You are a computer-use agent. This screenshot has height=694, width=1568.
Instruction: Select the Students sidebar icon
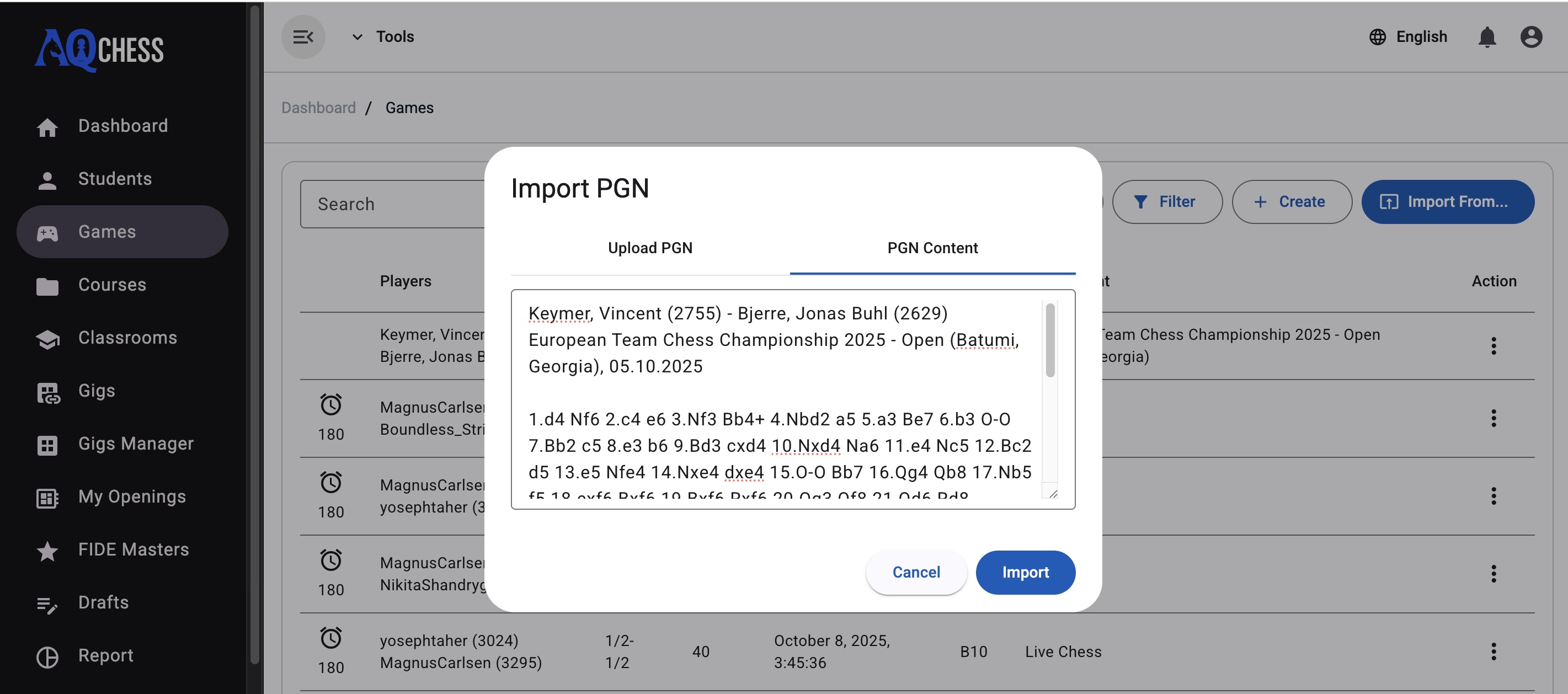click(x=47, y=178)
